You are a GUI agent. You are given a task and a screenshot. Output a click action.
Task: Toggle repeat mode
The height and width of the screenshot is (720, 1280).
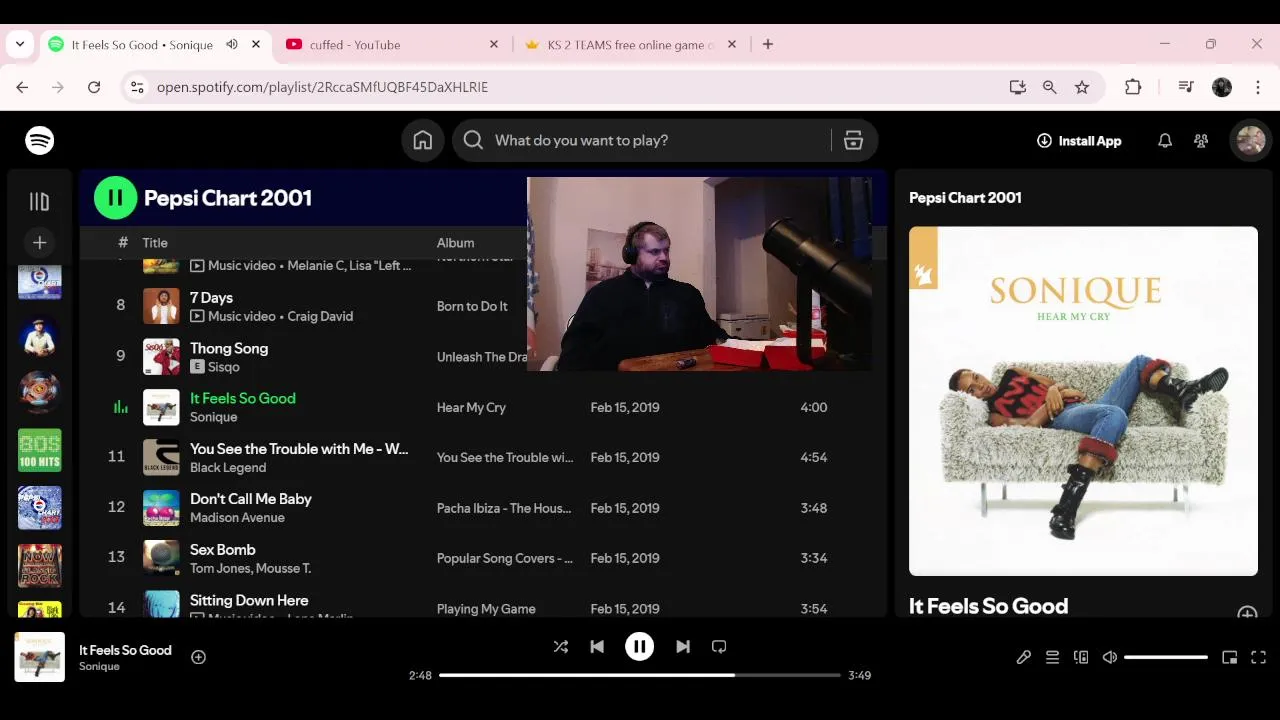click(719, 647)
